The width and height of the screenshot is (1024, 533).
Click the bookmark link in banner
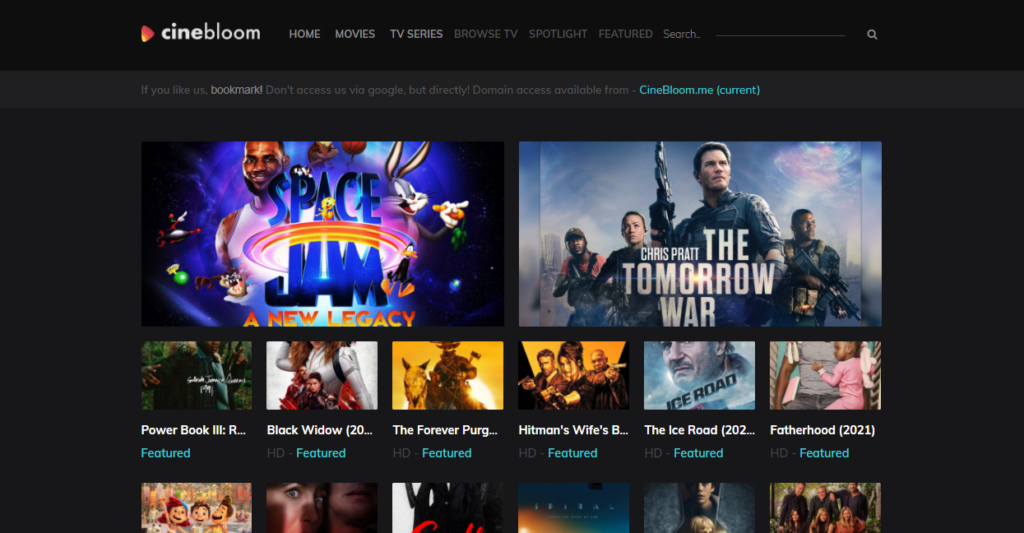236,90
